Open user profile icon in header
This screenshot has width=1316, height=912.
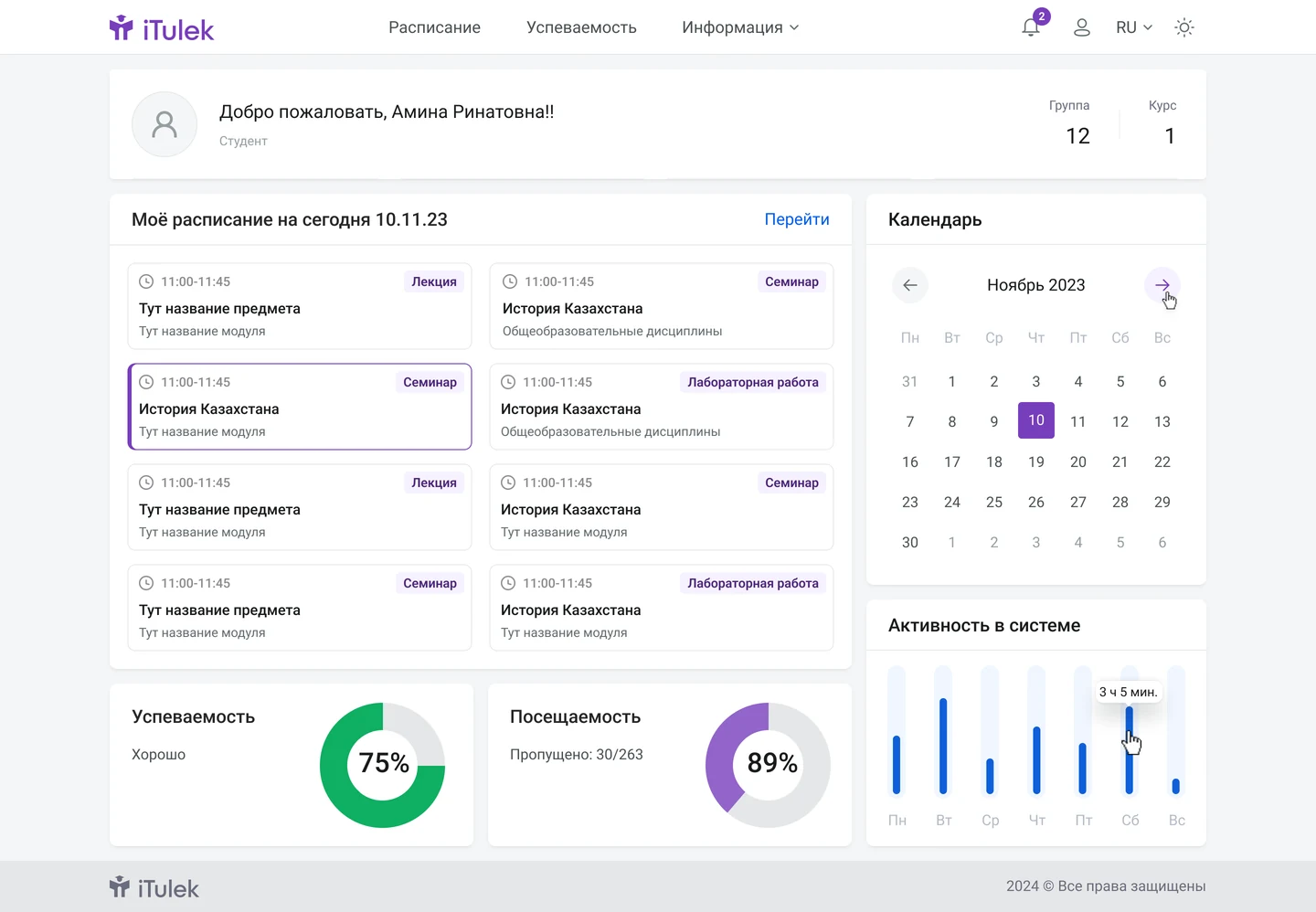1082,27
